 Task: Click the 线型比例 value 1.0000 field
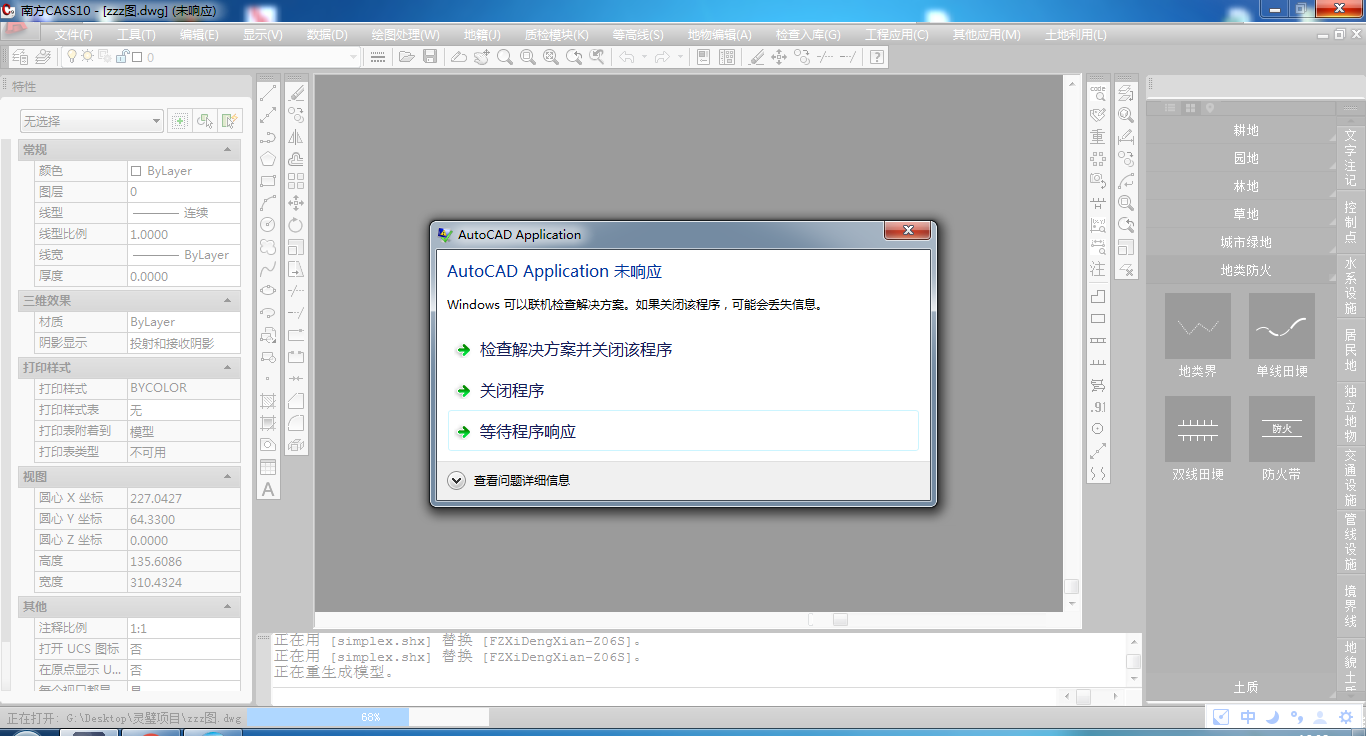[x=184, y=234]
